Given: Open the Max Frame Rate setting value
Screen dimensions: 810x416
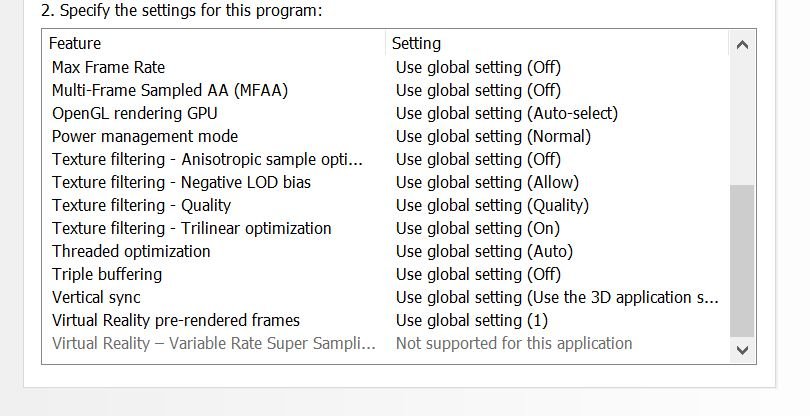Looking at the screenshot, I should pos(478,67).
